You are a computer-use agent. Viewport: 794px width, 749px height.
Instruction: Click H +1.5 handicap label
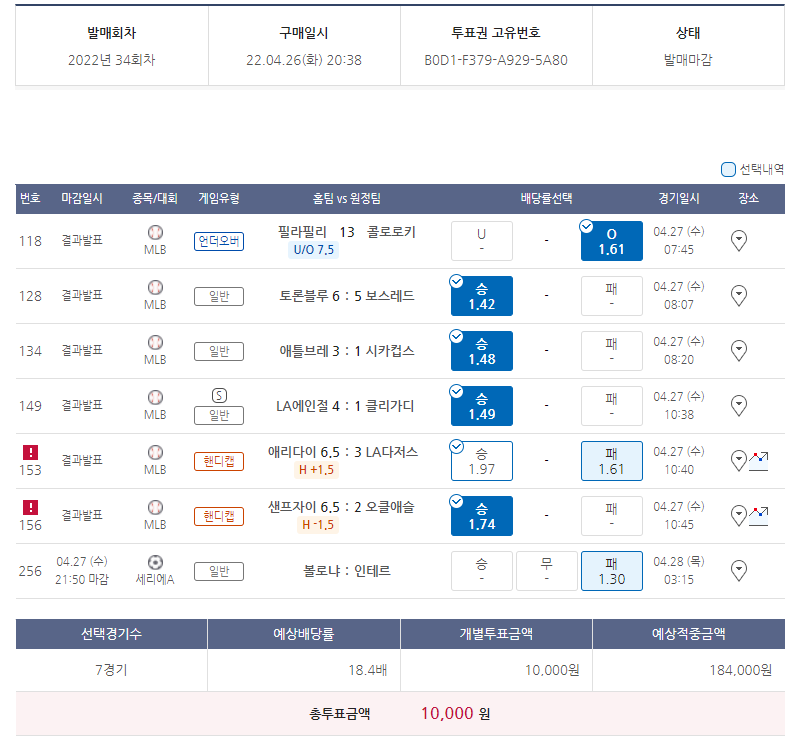coord(316,470)
